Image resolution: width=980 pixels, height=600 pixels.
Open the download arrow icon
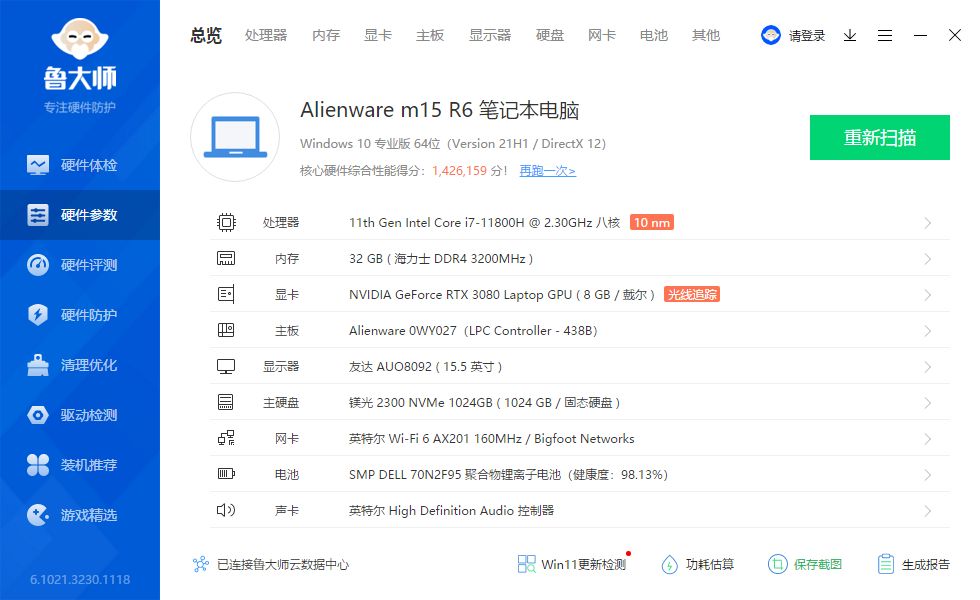850,35
